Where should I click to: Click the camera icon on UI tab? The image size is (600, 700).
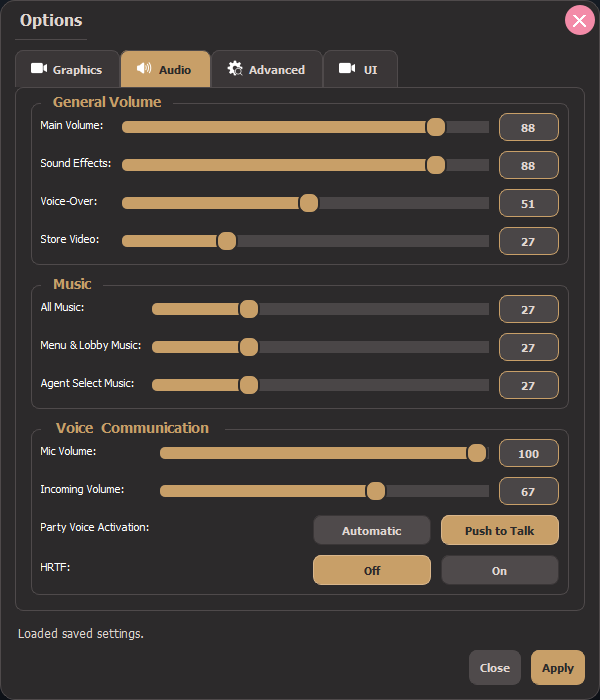point(347,68)
